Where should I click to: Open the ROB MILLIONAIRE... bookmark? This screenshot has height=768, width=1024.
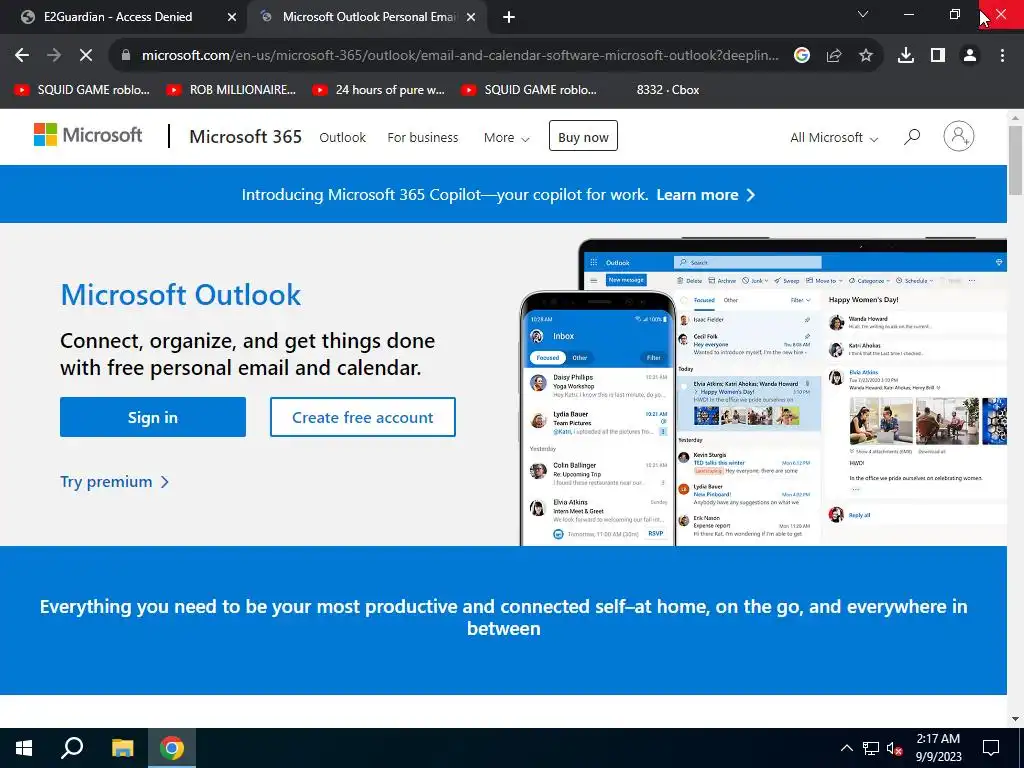(231, 90)
